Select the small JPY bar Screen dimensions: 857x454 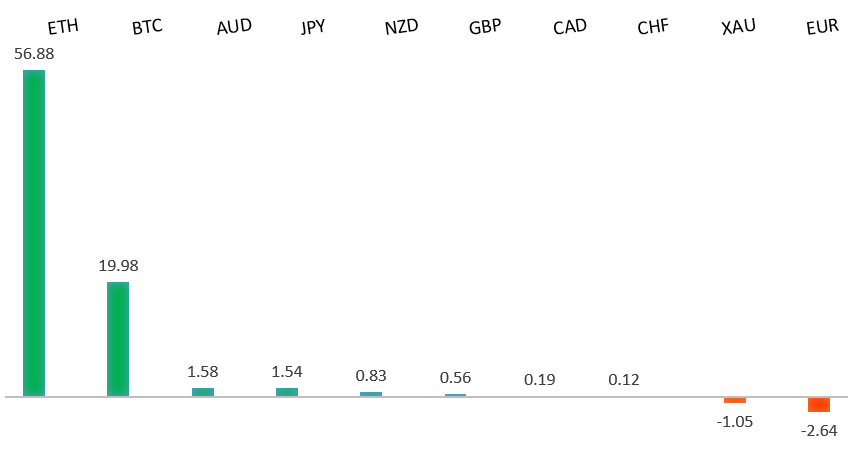pos(287,392)
